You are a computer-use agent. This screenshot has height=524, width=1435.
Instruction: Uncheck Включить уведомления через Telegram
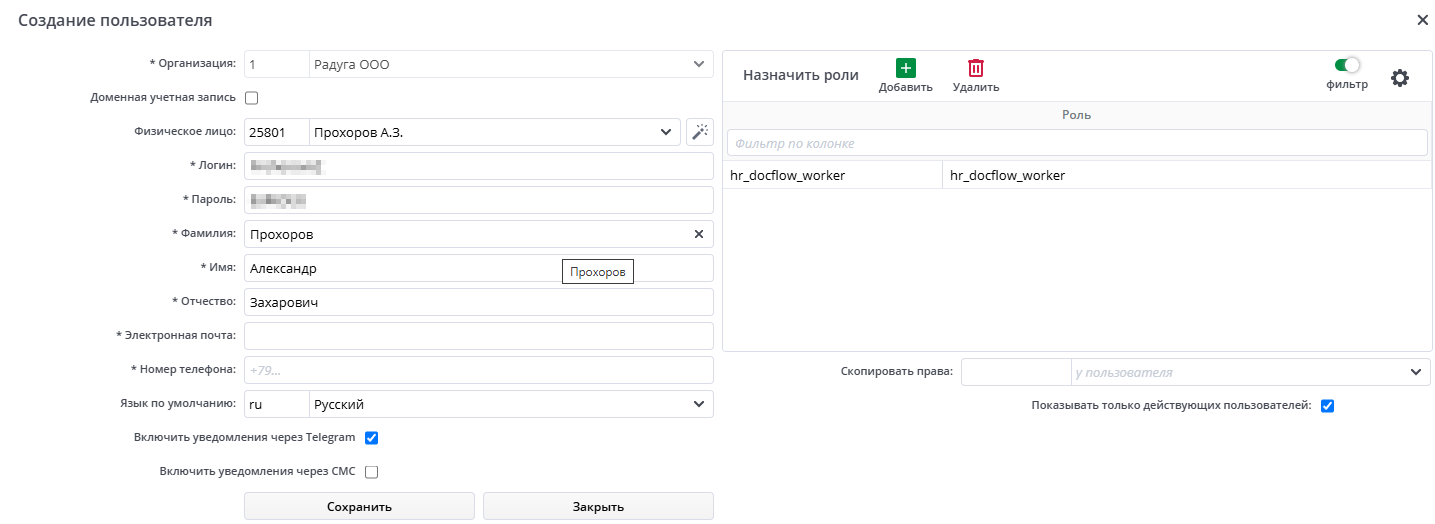pyautogui.click(x=371, y=438)
